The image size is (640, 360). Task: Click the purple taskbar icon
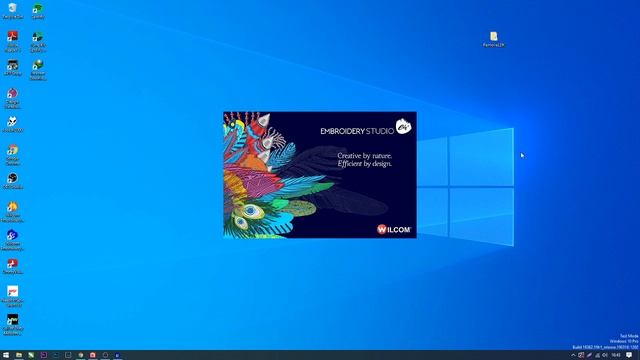pos(44,355)
